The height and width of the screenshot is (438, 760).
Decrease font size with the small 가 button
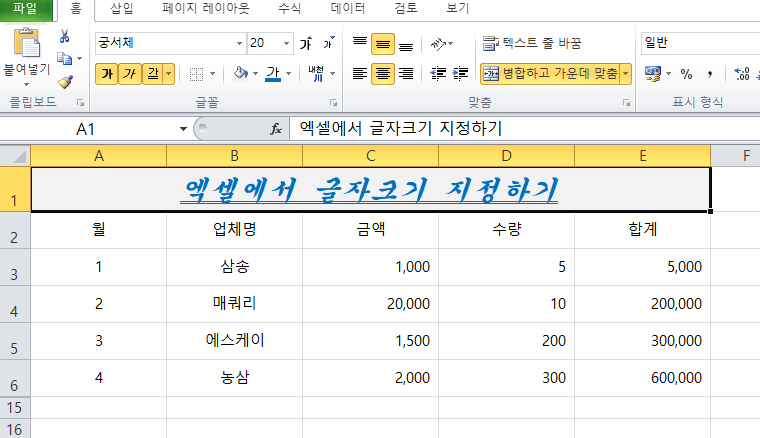click(x=329, y=43)
